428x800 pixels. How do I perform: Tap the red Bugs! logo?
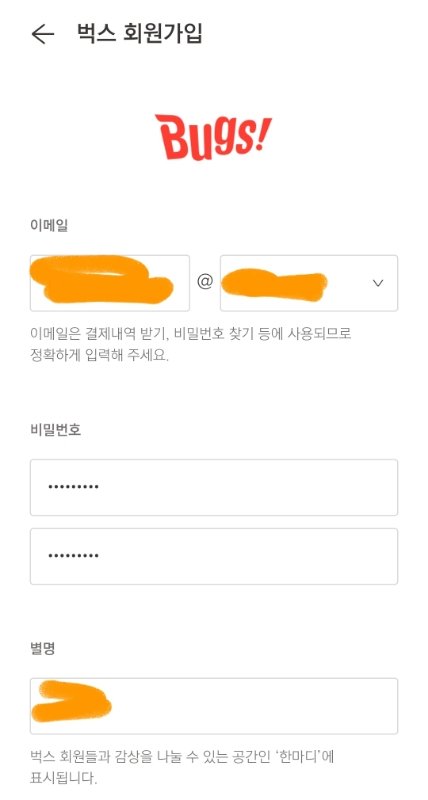pos(214,137)
